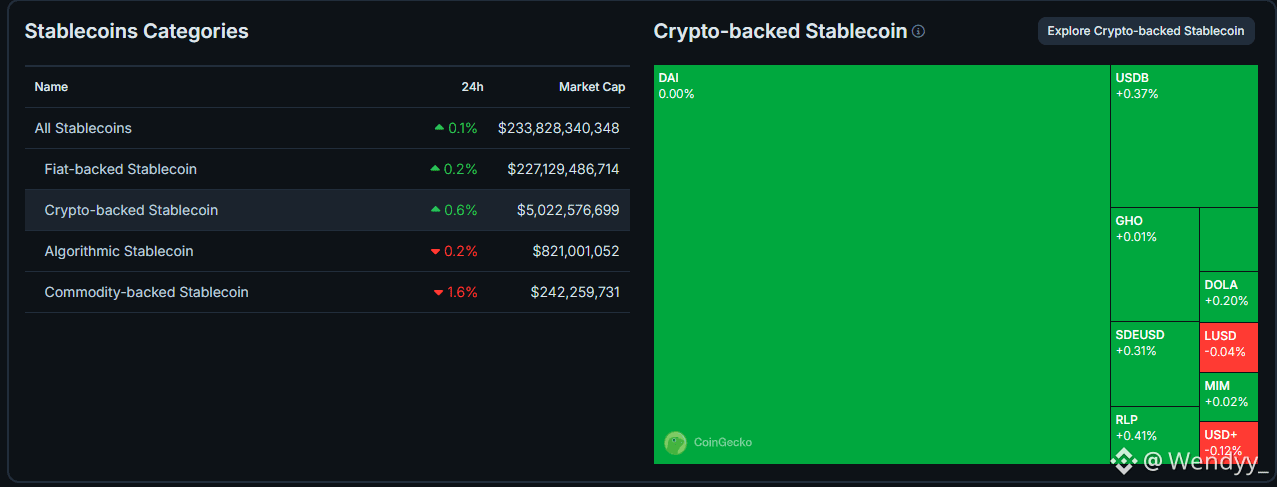The width and height of the screenshot is (1277, 487).
Task: Sort by the 24h column header
Action: [472, 87]
